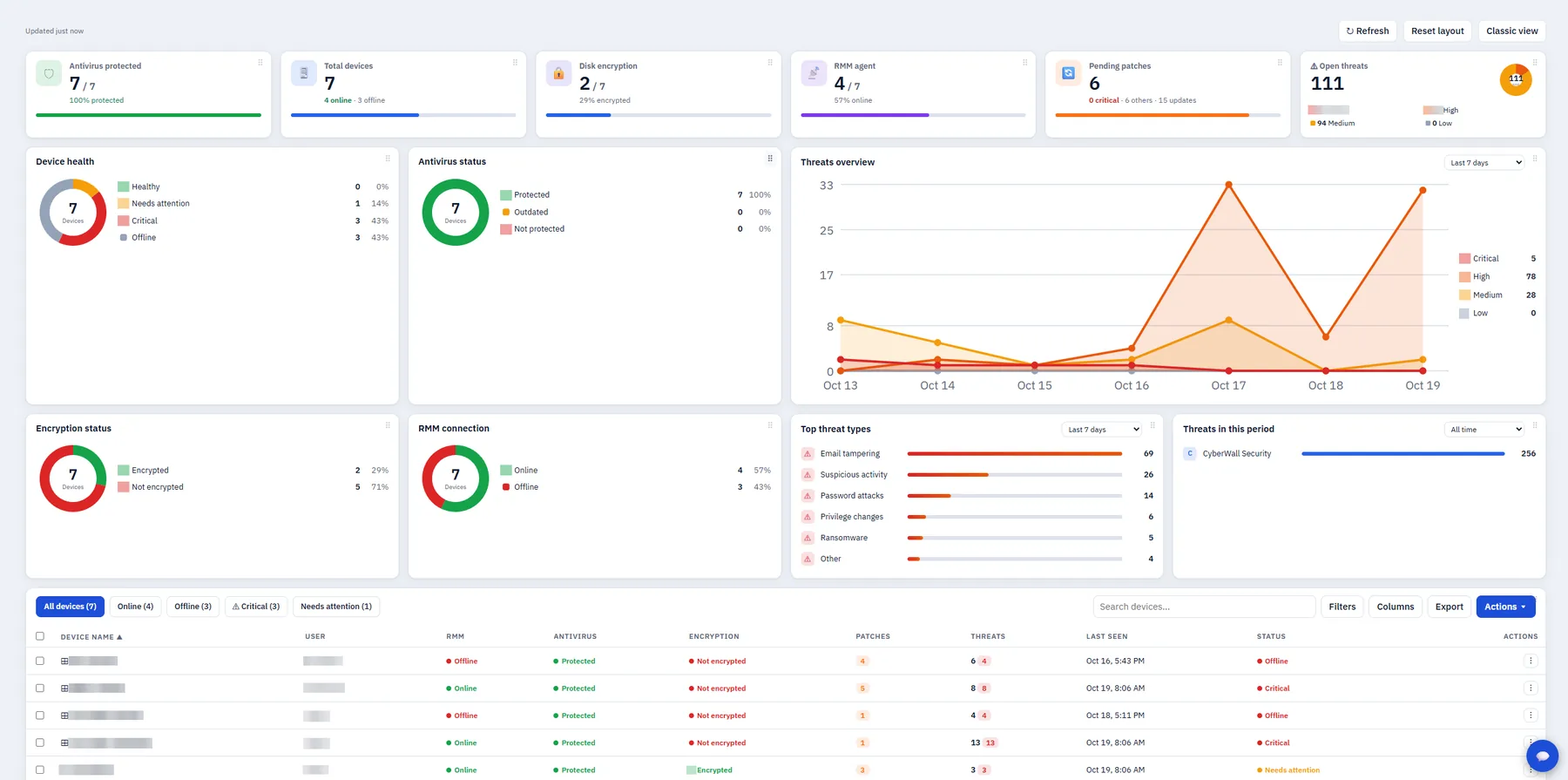Image resolution: width=1568 pixels, height=780 pixels.
Task: Grab the Encryption status panel drag handle
Action: [x=388, y=425]
